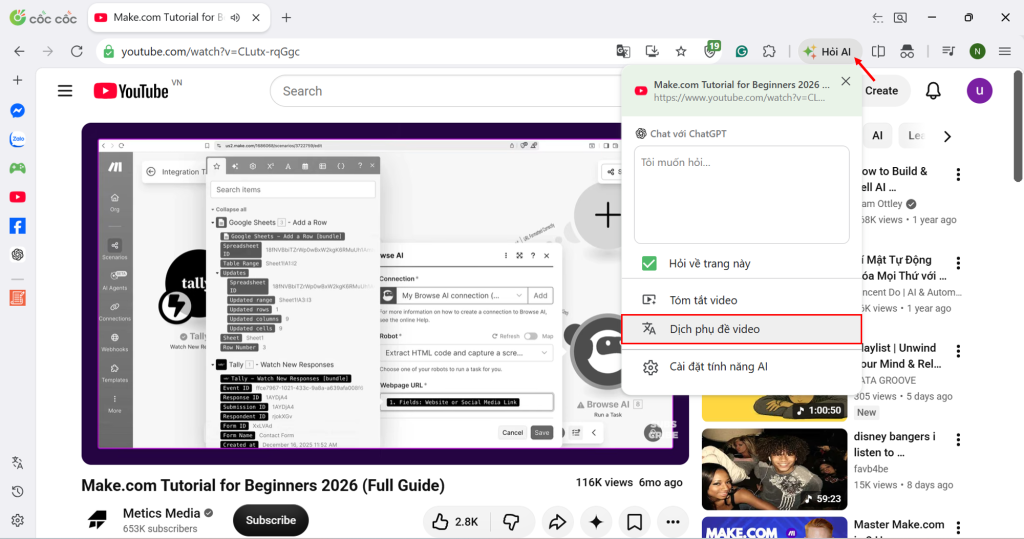Subscribe to Metics Media channel
The height and width of the screenshot is (539, 1024).
[x=270, y=520]
